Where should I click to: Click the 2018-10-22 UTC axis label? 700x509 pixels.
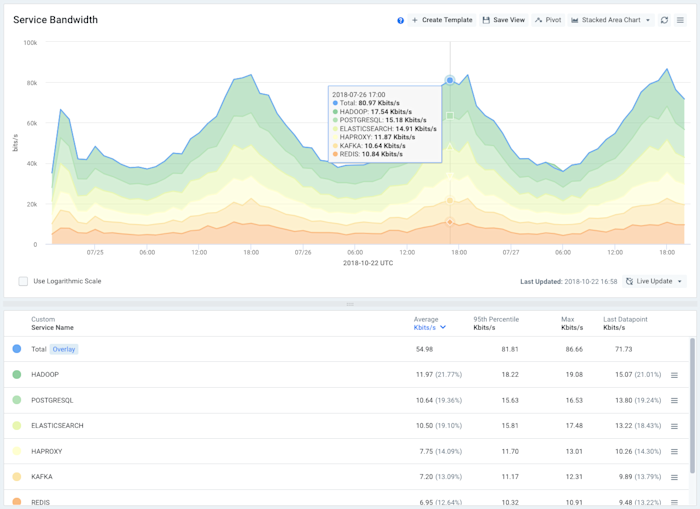click(368, 263)
